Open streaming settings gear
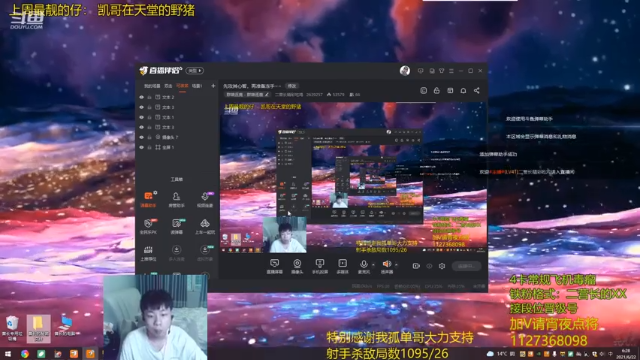This screenshot has height=360, width=640. (442, 266)
